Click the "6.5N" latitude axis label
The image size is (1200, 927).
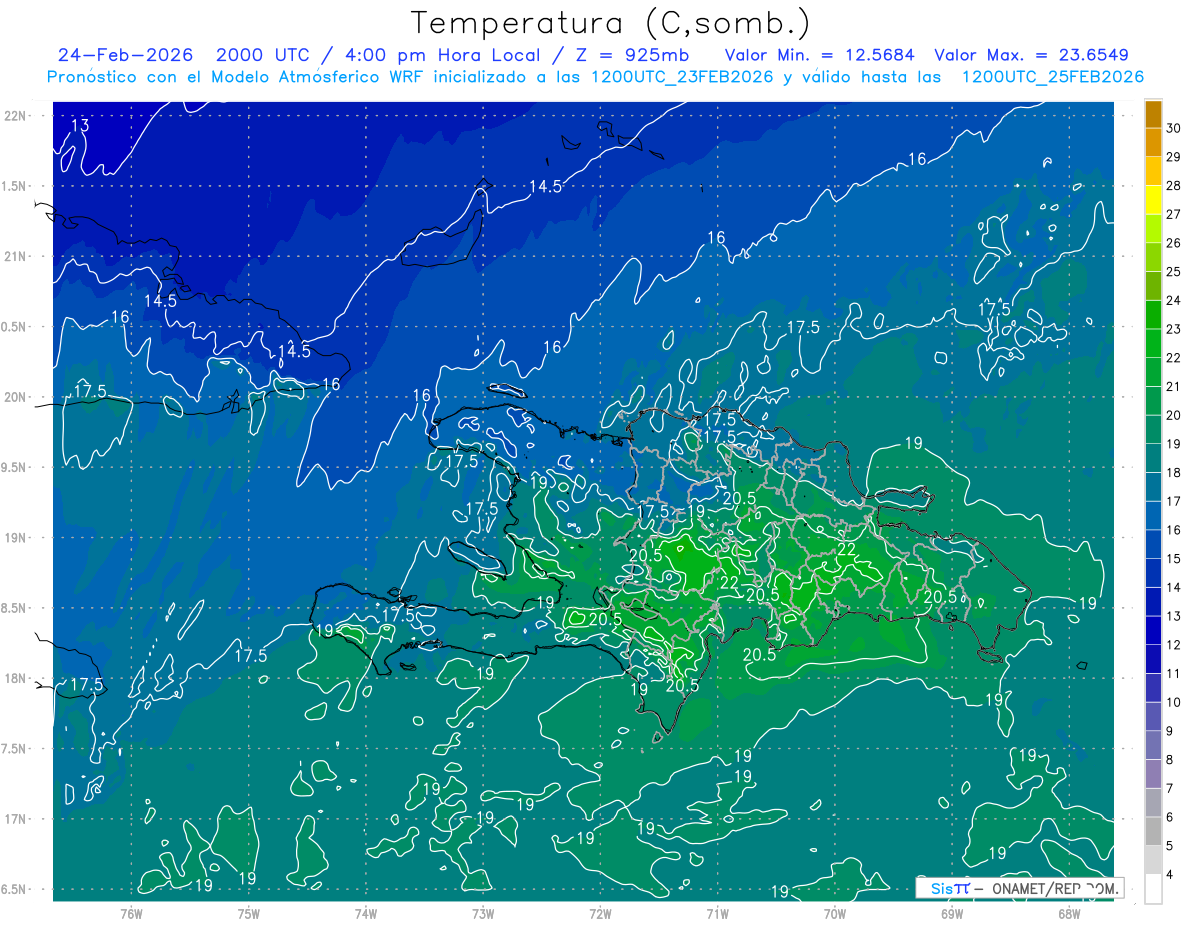coord(15,890)
